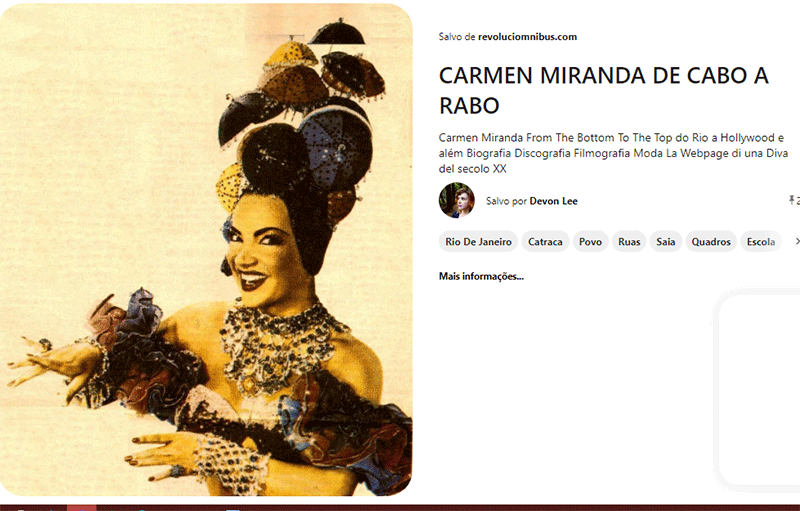800x511 pixels.
Task: Choose the Ruas tag
Action: (629, 242)
